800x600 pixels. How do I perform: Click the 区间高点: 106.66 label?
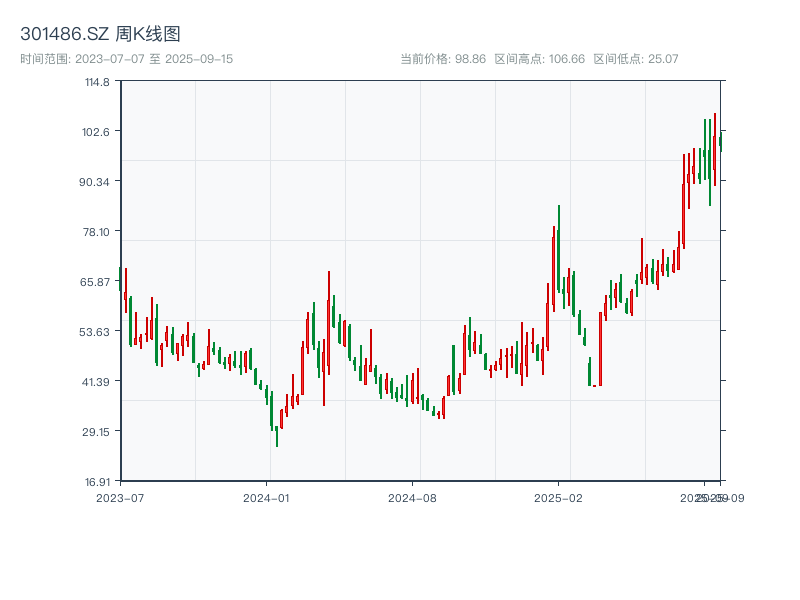pos(540,59)
